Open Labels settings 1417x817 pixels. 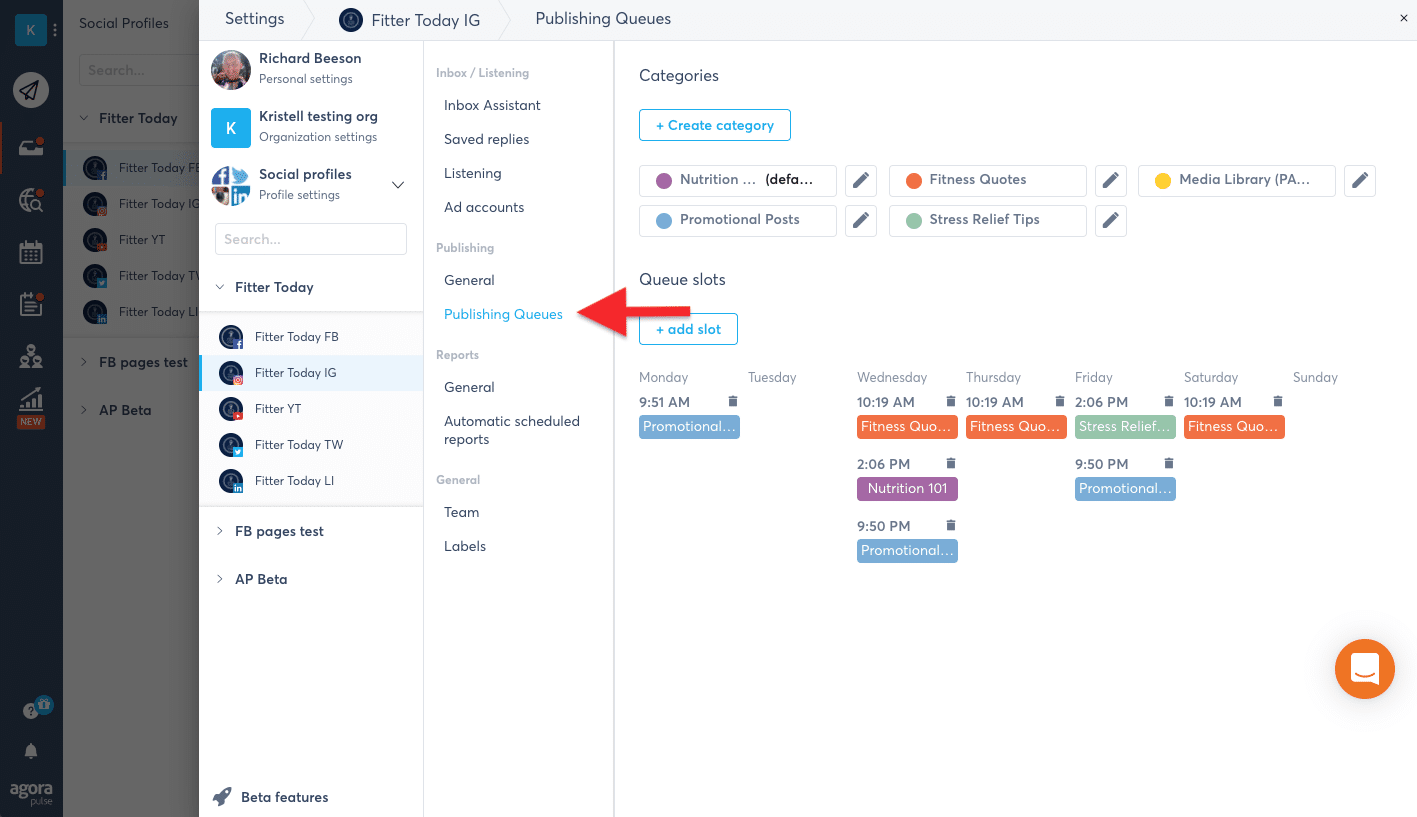(465, 546)
